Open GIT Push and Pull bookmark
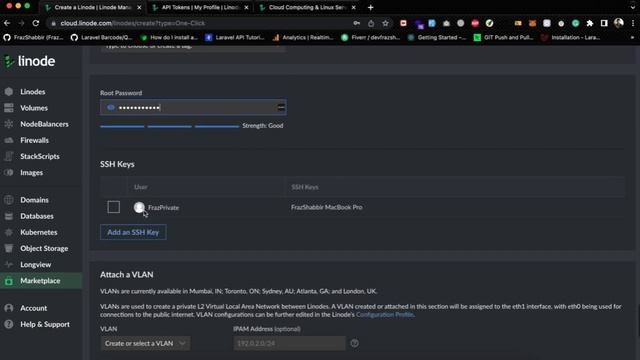This screenshot has height=360, width=640. [x=503, y=38]
